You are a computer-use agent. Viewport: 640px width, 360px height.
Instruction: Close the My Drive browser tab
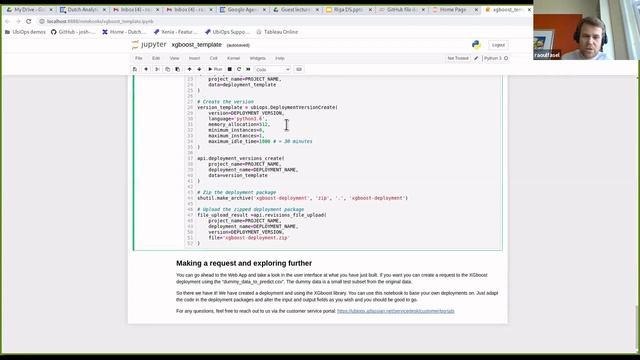point(51,9)
